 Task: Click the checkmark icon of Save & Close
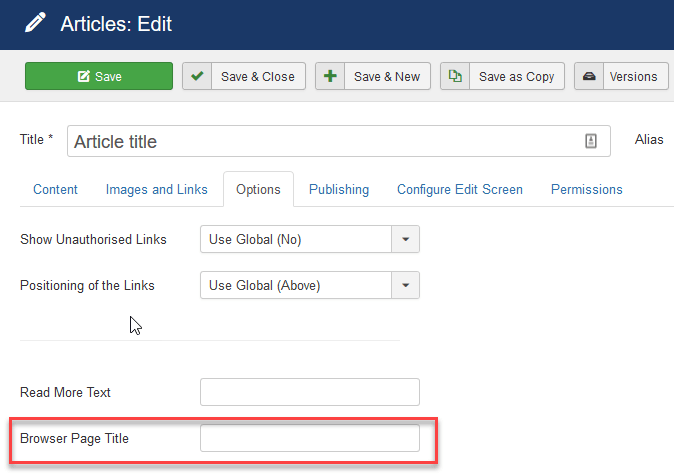(x=197, y=76)
